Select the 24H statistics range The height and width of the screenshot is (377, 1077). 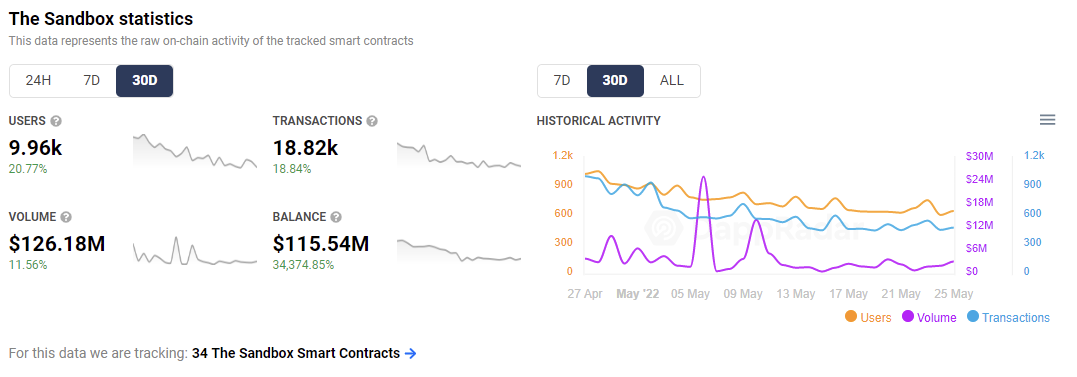38,80
